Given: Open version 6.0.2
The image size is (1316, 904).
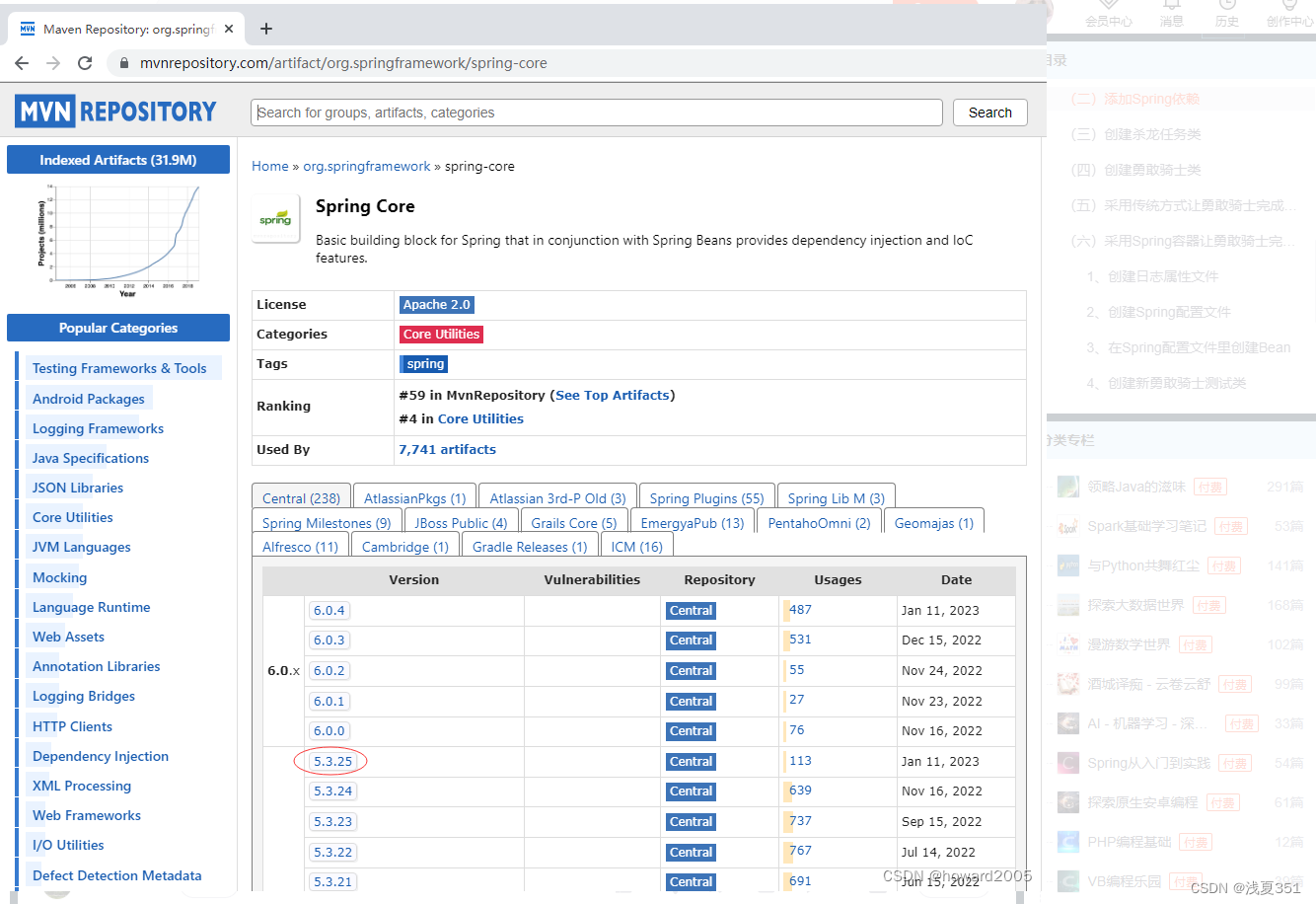Looking at the screenshot, I should [329, 671].
